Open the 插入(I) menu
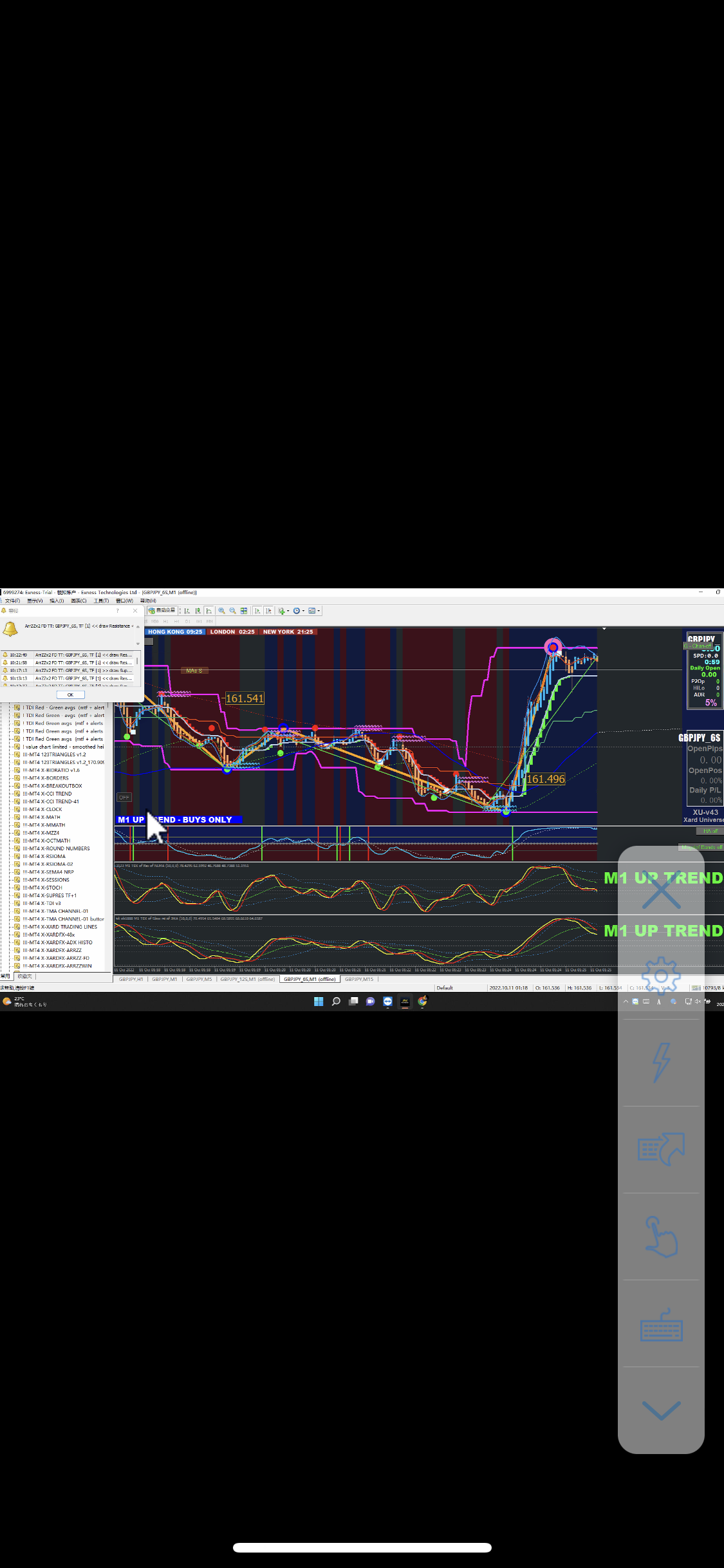This screenshot has width=724, height=1568. tap(57, 601)
